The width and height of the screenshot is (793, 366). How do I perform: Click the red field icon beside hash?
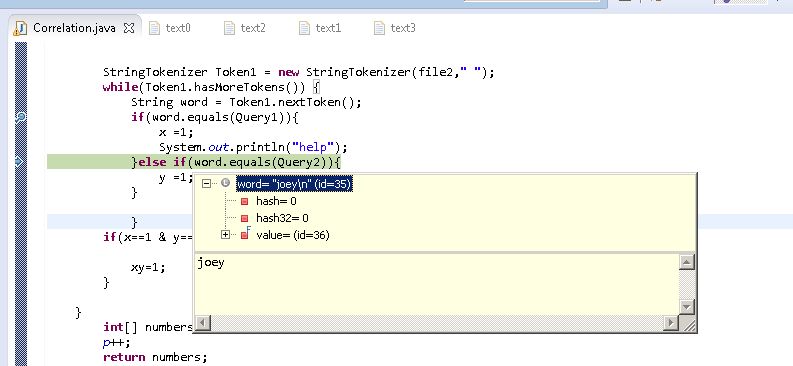point(245,201)
